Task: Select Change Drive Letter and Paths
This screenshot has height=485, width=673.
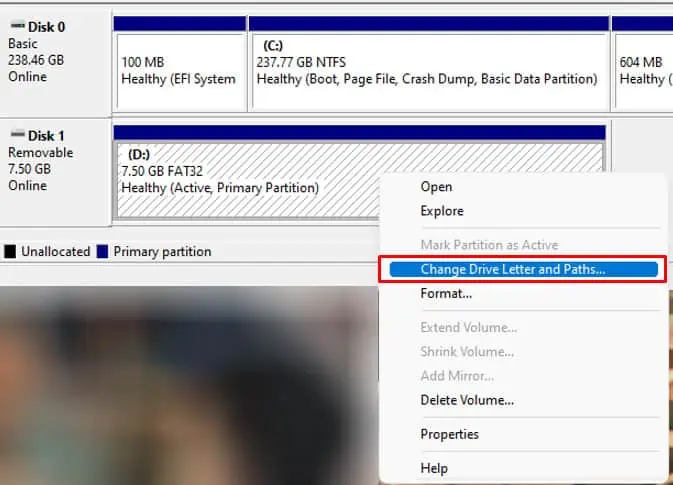Action: pos(523,269)
